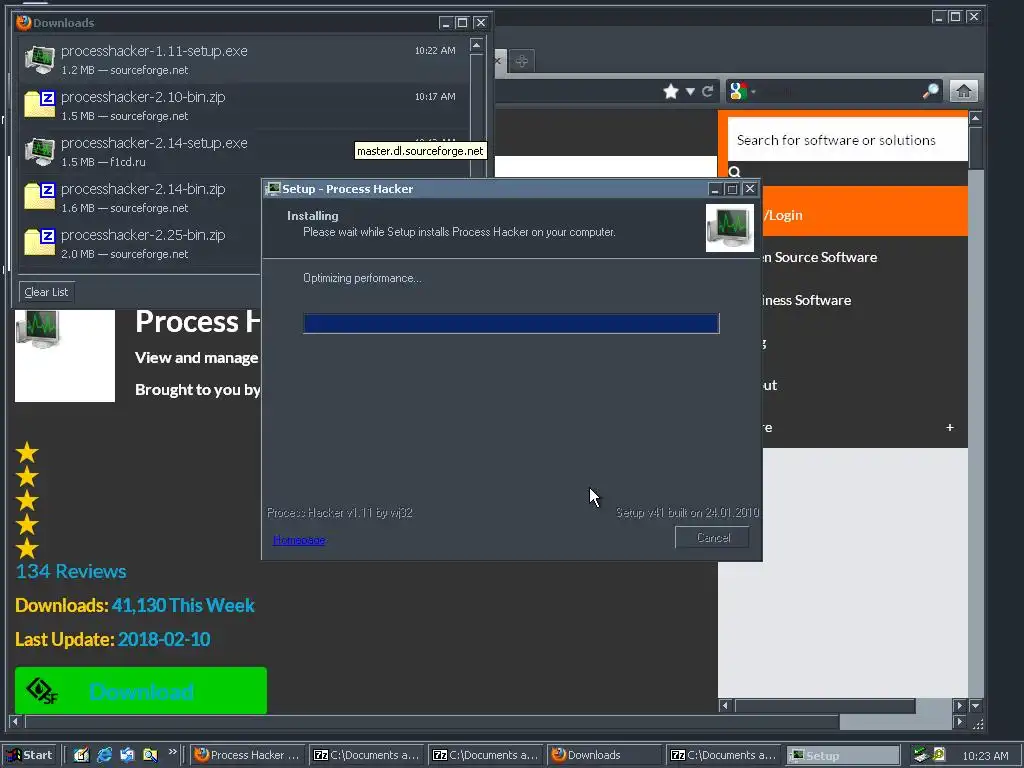Expand quick launch overflow chevron
Screen dimensions: 1024x768
click(x=172, y=752)
